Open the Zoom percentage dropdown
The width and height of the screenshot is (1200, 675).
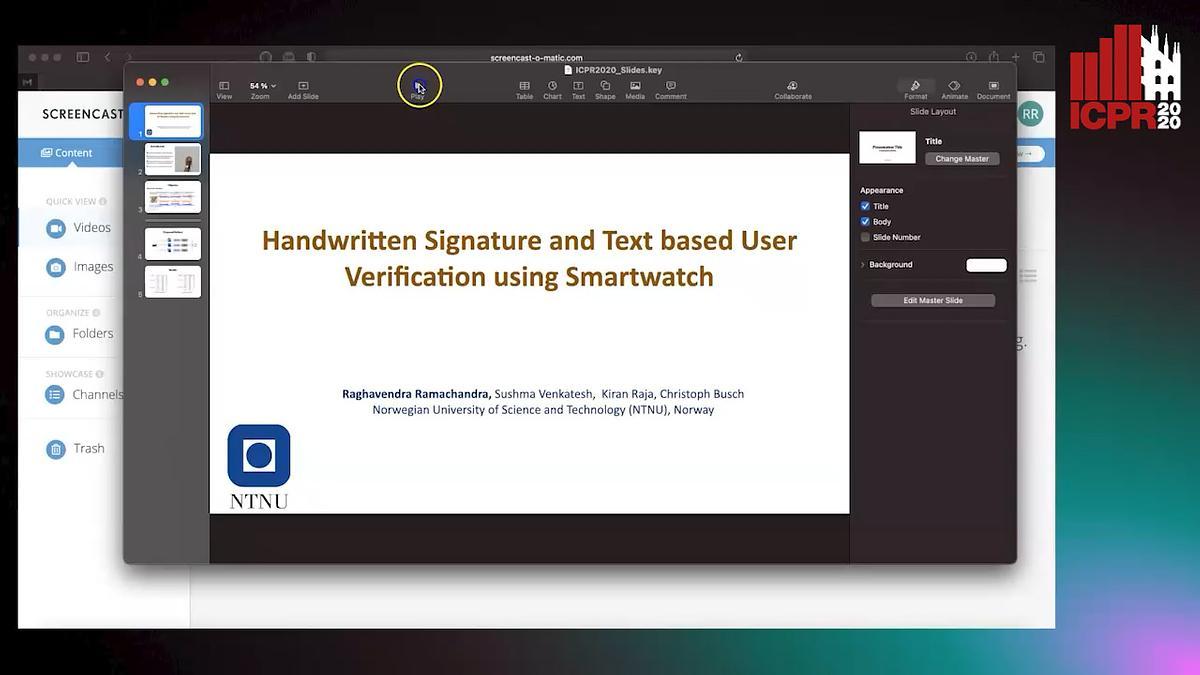click(x=262, y=86)
